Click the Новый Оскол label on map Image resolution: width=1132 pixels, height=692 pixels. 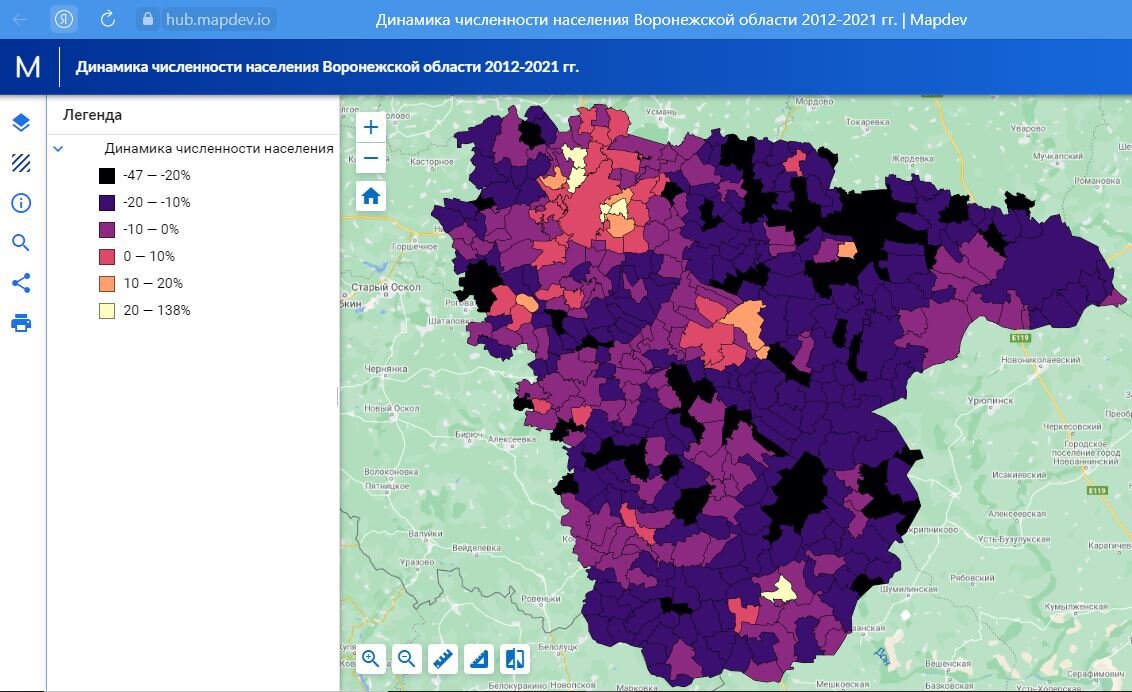[x=391, y=408]
